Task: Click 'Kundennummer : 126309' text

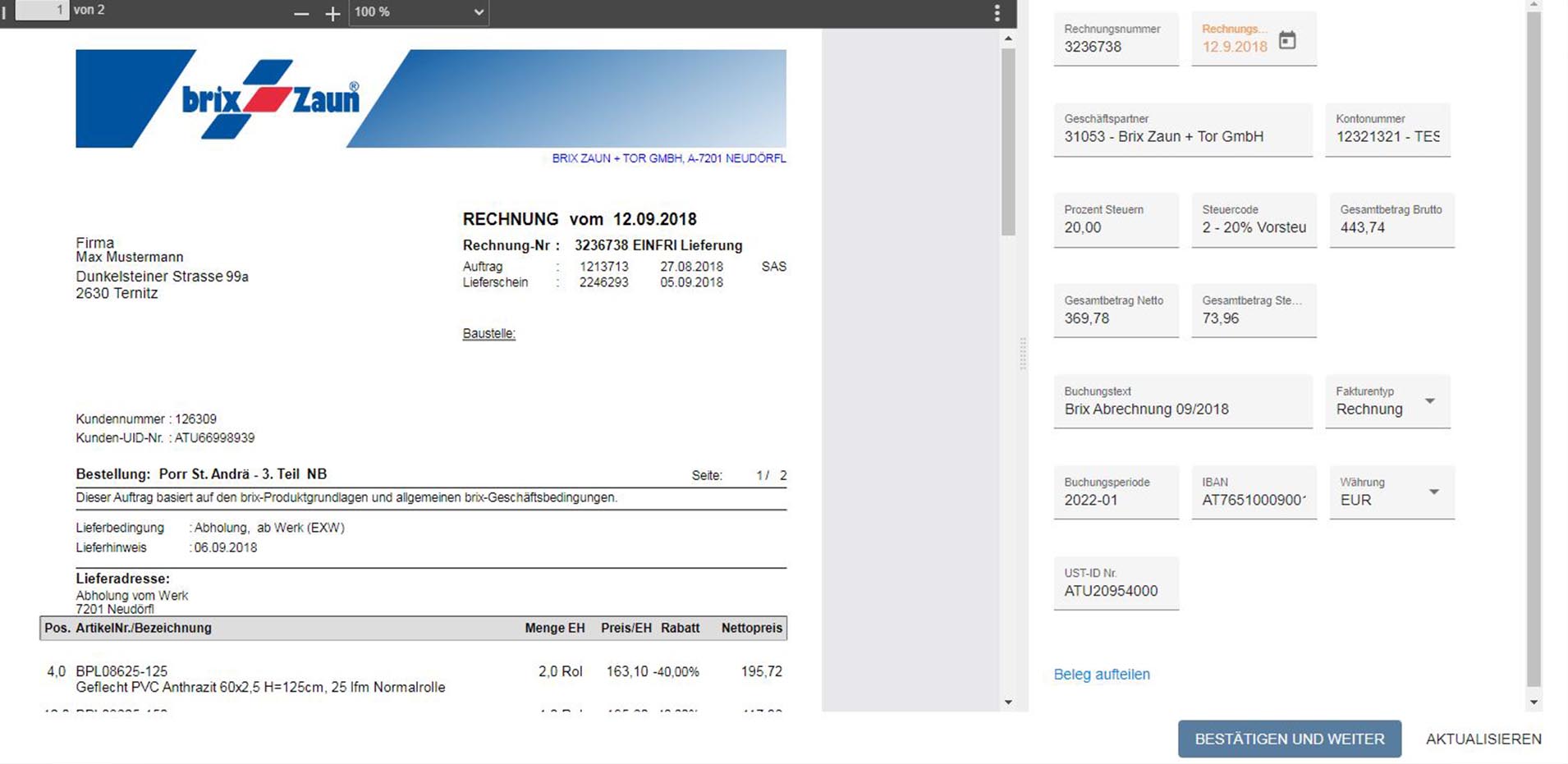Action: point(146,419)
